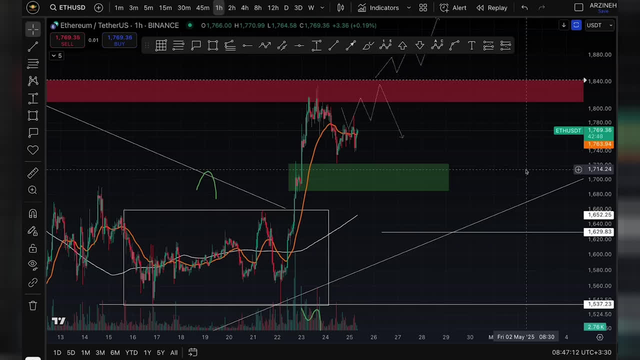
Task: Select the callout tool in favorites toolbar
Action: point(196,46)
